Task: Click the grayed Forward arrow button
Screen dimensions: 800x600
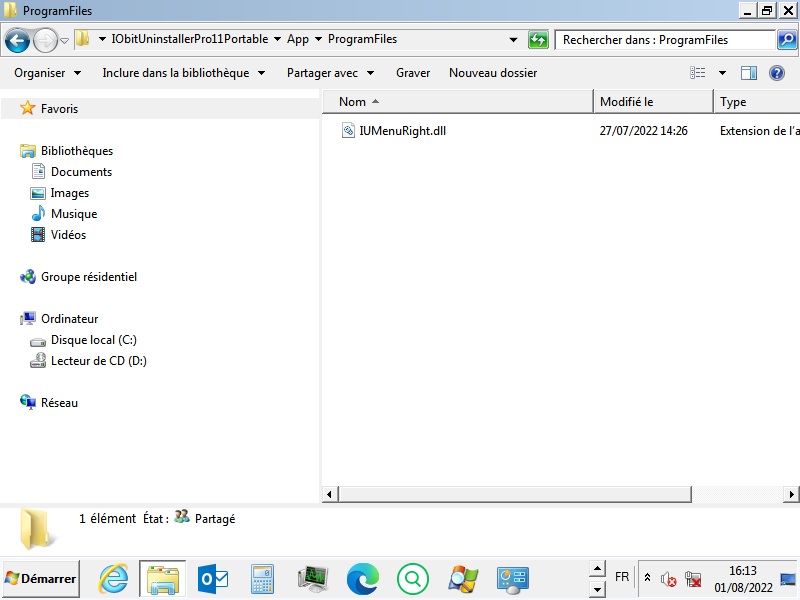Action: pos(45,40)
